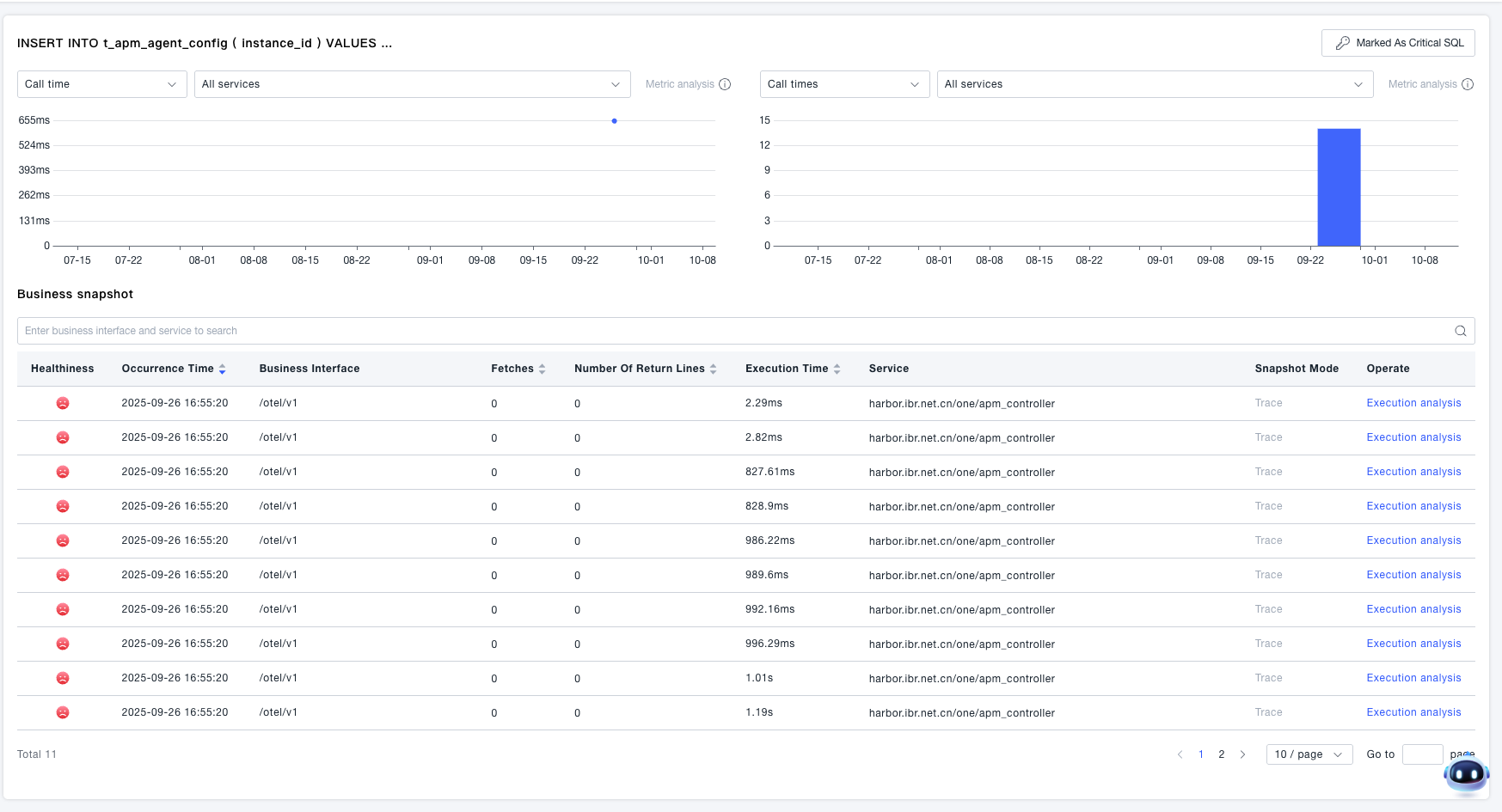Open the robot assistant chat icon
This screenshot has width=1502, height=812.
(x=1466, y=775)
